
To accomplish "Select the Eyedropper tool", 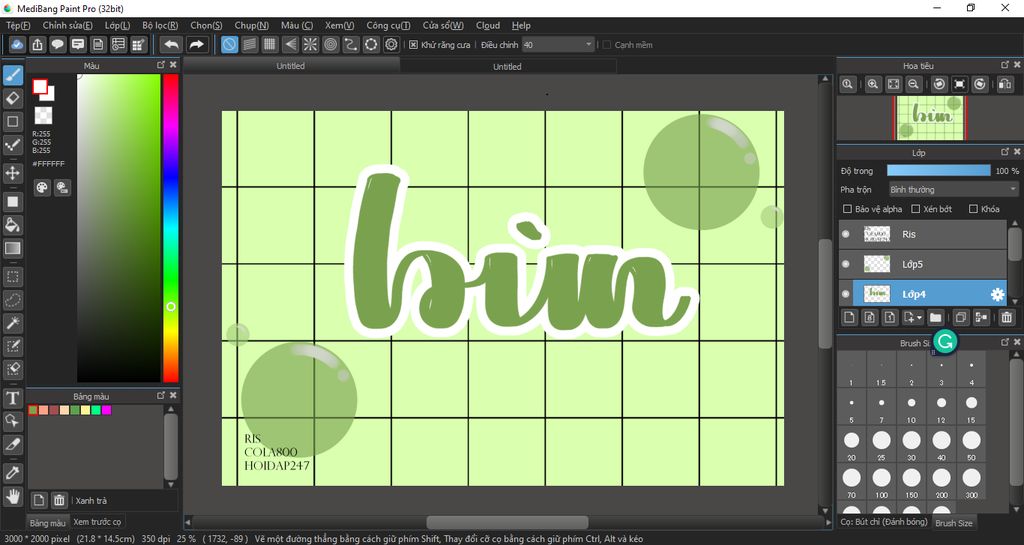I will 12,473.
